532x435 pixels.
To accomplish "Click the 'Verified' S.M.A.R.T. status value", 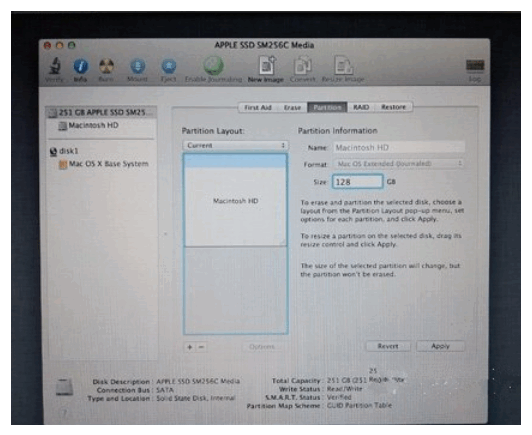I will pyautogui.click(x=339, y=397).
